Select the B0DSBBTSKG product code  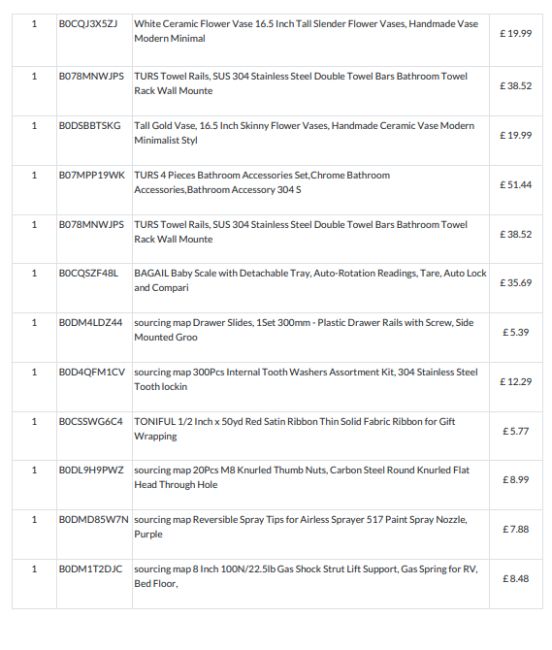tap(90, 126)
